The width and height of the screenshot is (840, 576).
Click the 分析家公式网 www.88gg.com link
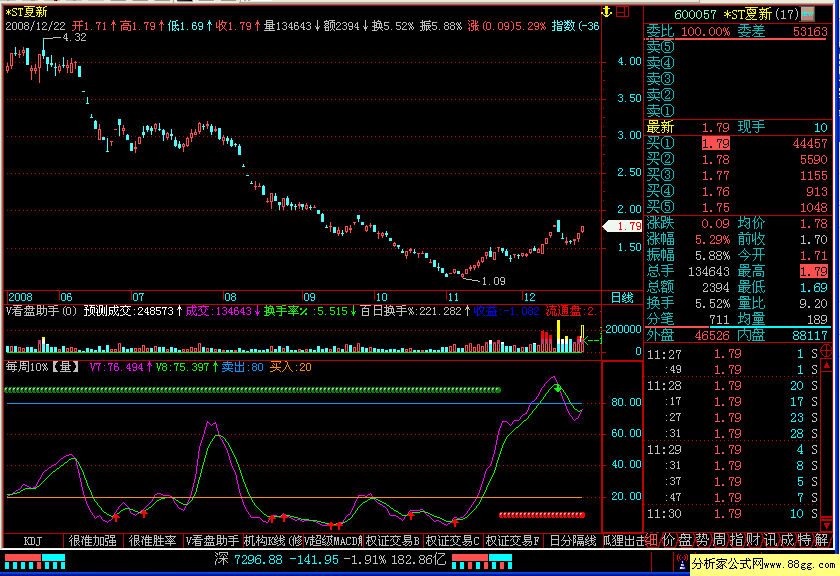(x=763, y=564)
